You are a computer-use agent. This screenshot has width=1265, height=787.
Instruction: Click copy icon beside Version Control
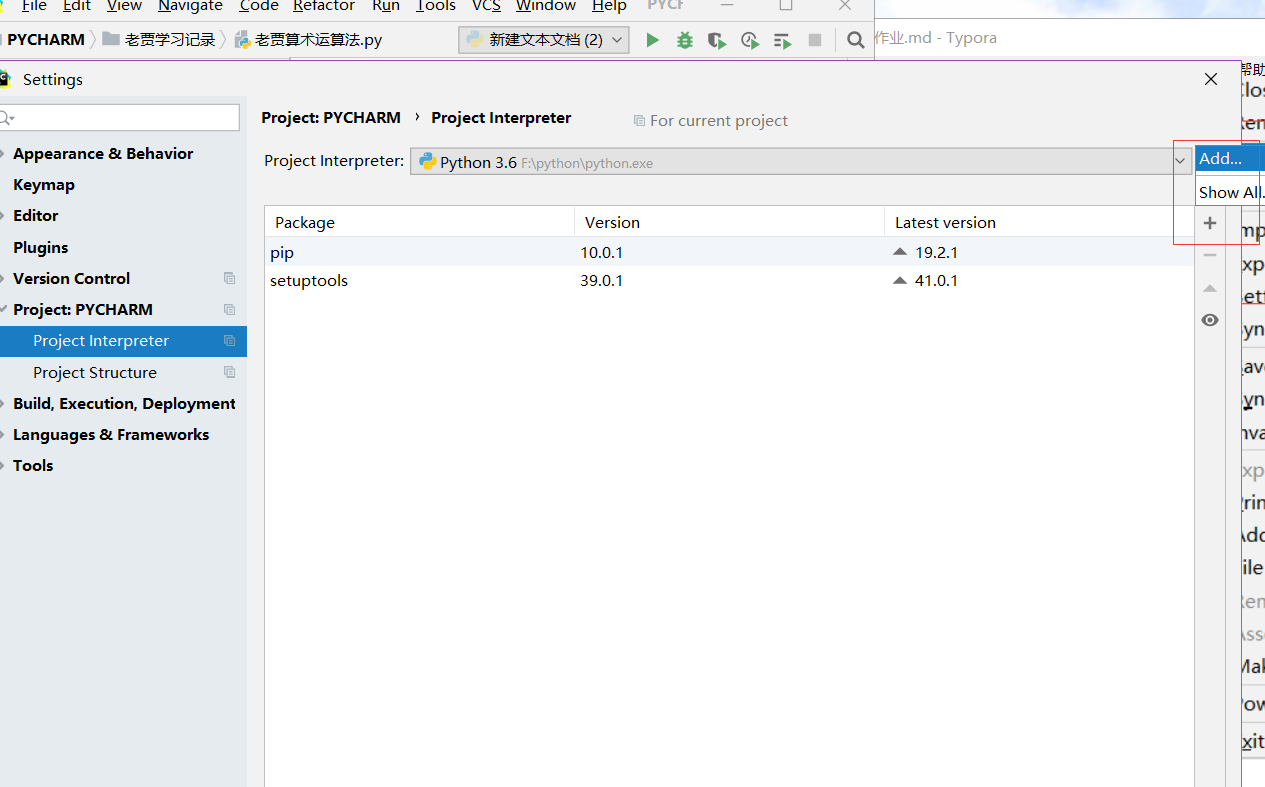(229, 278)
